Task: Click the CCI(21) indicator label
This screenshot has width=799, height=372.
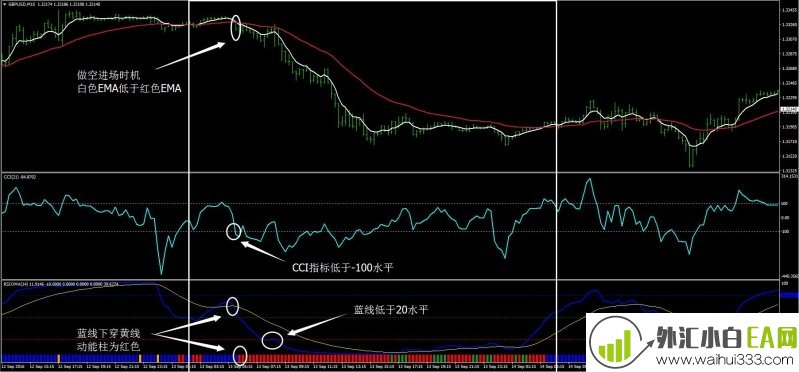Action: click(x=10, y=177)
